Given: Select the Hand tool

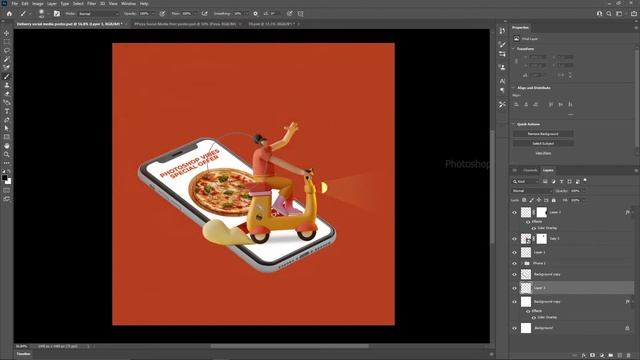Looking at the screenshot, I should pos(7,146).
